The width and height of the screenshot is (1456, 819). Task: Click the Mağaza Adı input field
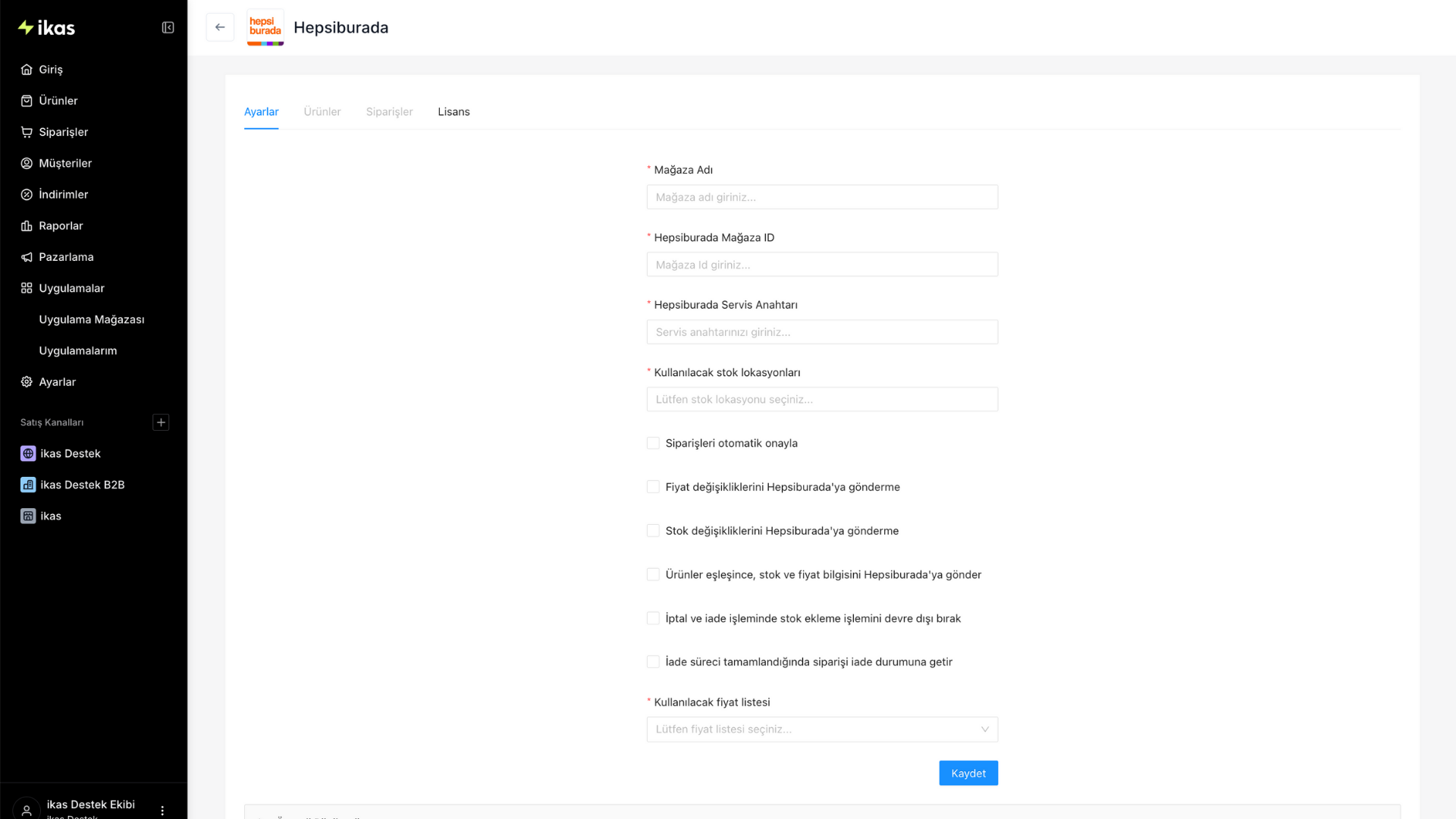tap(822, 197)
